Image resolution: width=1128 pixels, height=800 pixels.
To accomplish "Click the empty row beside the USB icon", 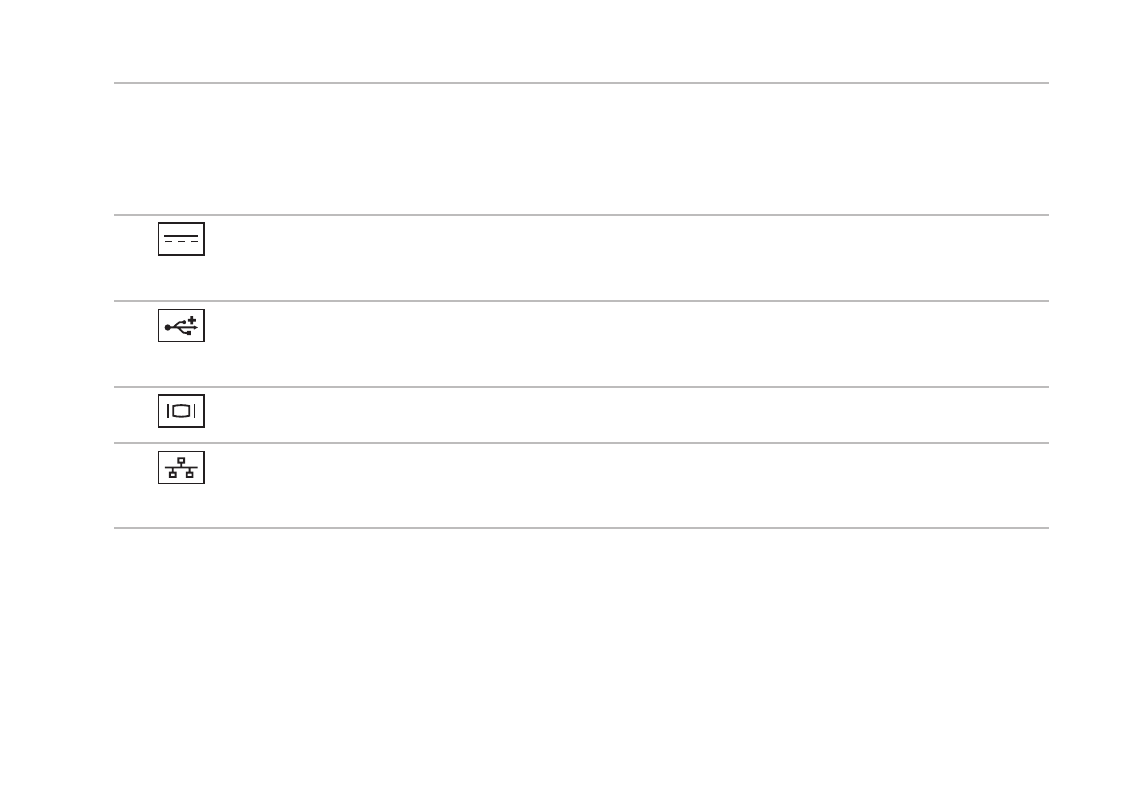I will tap(581, 344).
